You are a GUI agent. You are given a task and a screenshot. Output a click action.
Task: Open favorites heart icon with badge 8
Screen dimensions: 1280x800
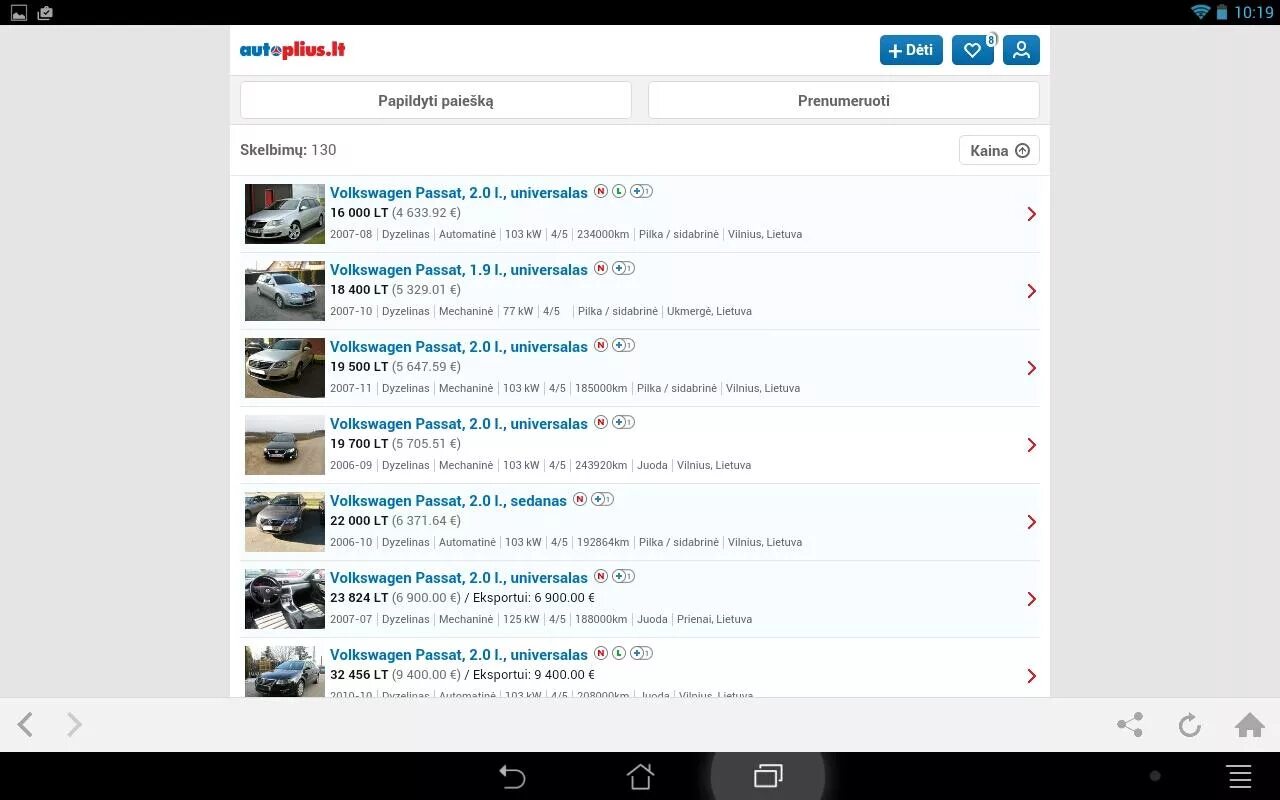pos(973,50)
